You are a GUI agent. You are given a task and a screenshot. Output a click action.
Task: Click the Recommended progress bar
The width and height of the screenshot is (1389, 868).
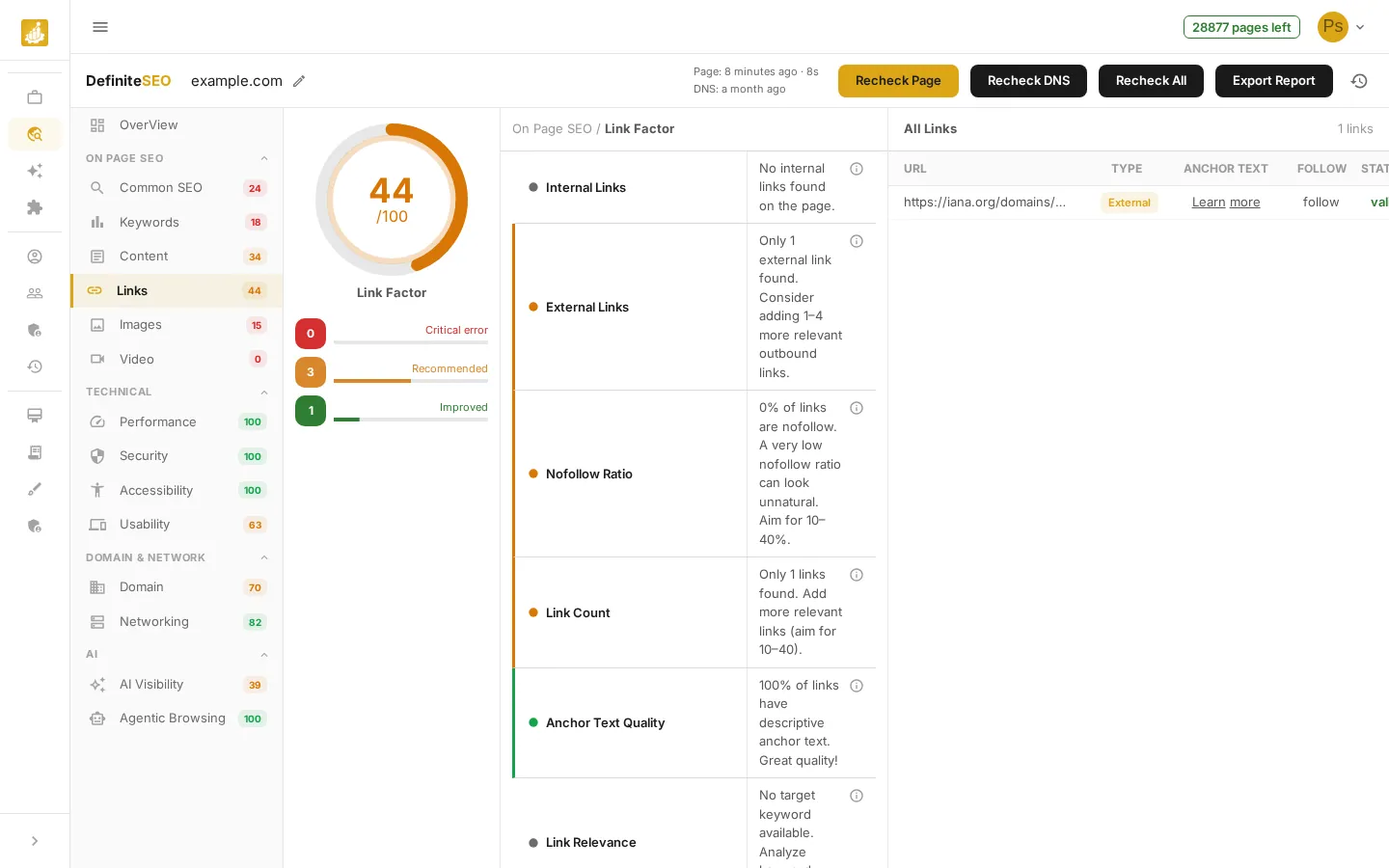pyautogui.click(x=411, y=381)
